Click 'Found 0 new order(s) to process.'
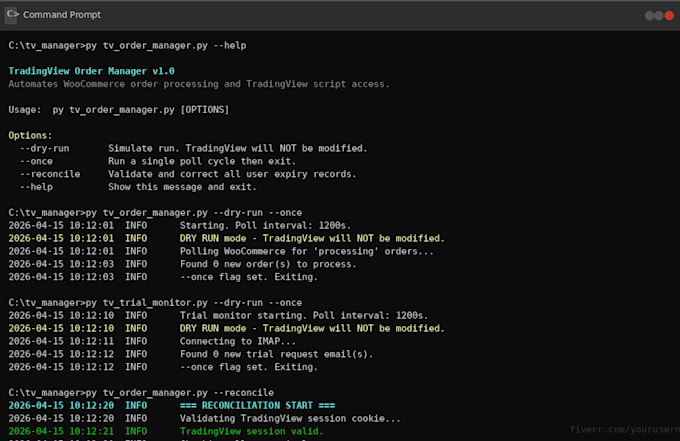 pos(268,264)
